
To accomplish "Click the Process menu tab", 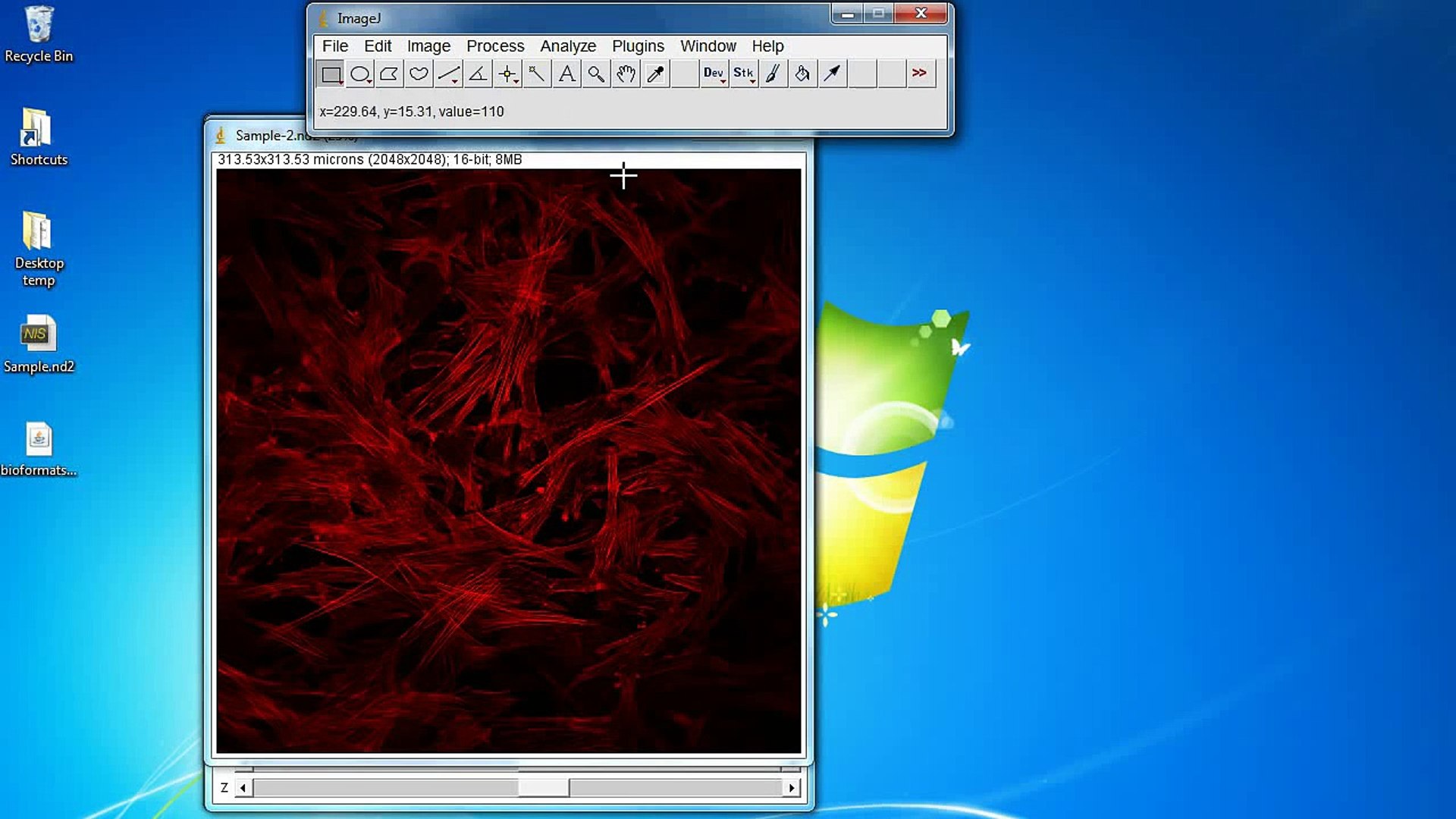I will 495,46.
